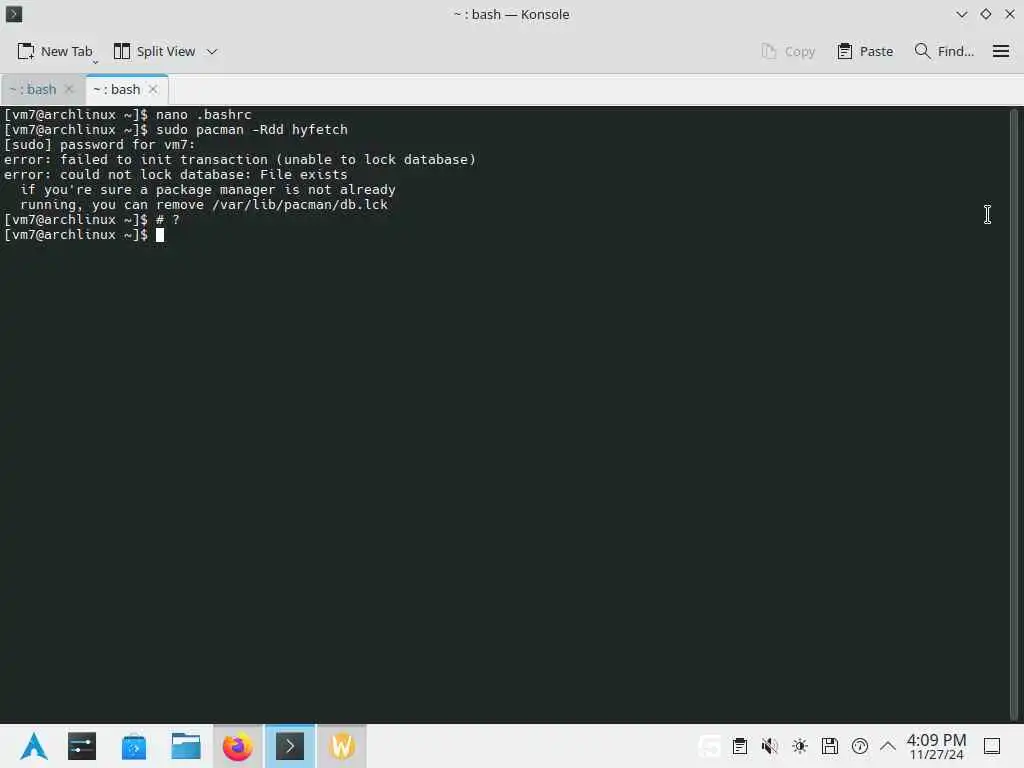Viewport: 1024px width, 768px height.
Task: Switch to Firefox in the taskbar
Action: click(238, 746)
